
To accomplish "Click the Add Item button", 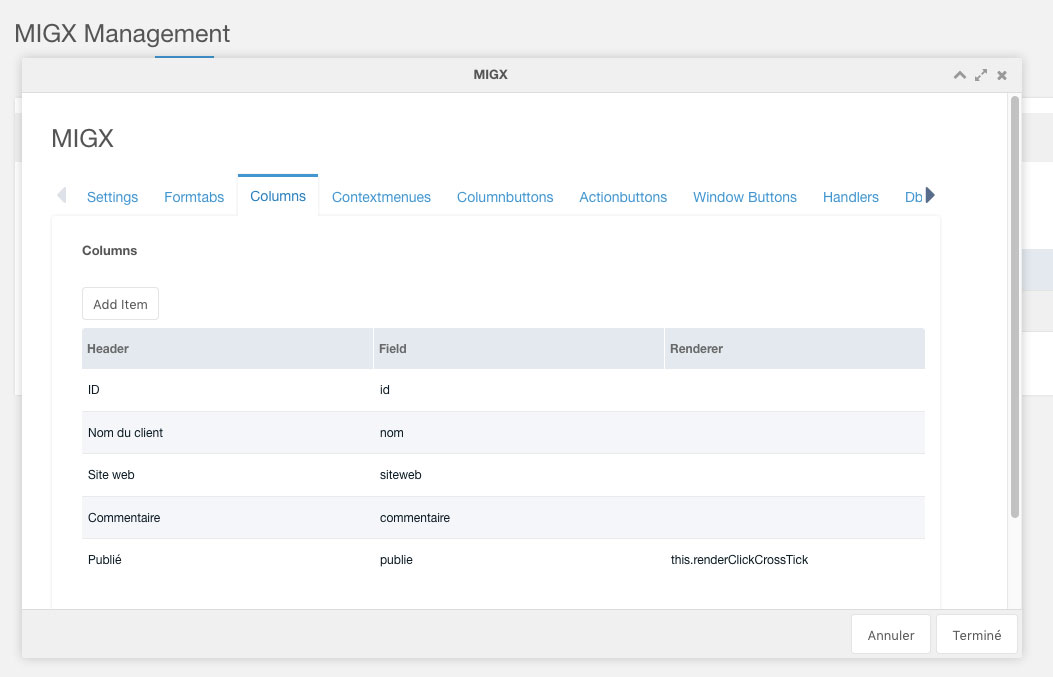I will coord(120,304).
